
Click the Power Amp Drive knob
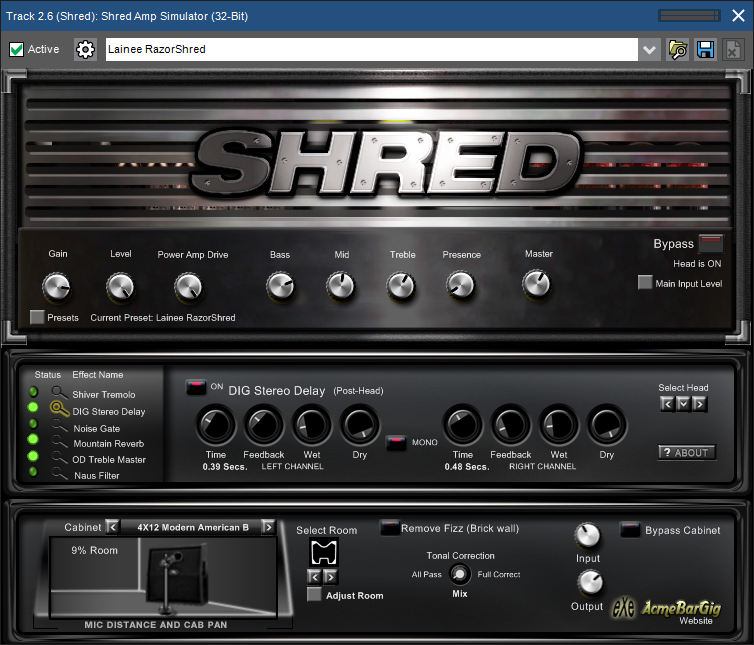tap(188, 287)
